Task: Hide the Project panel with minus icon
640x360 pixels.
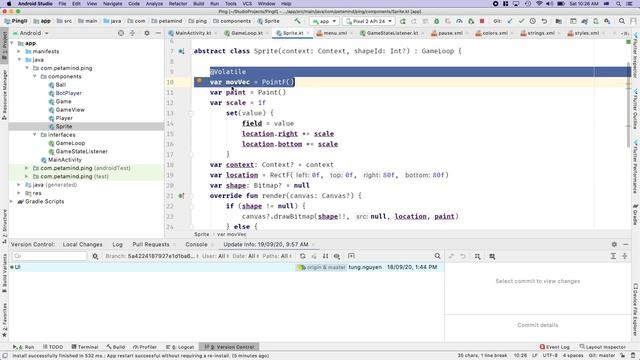Action: tap(158, 33)
